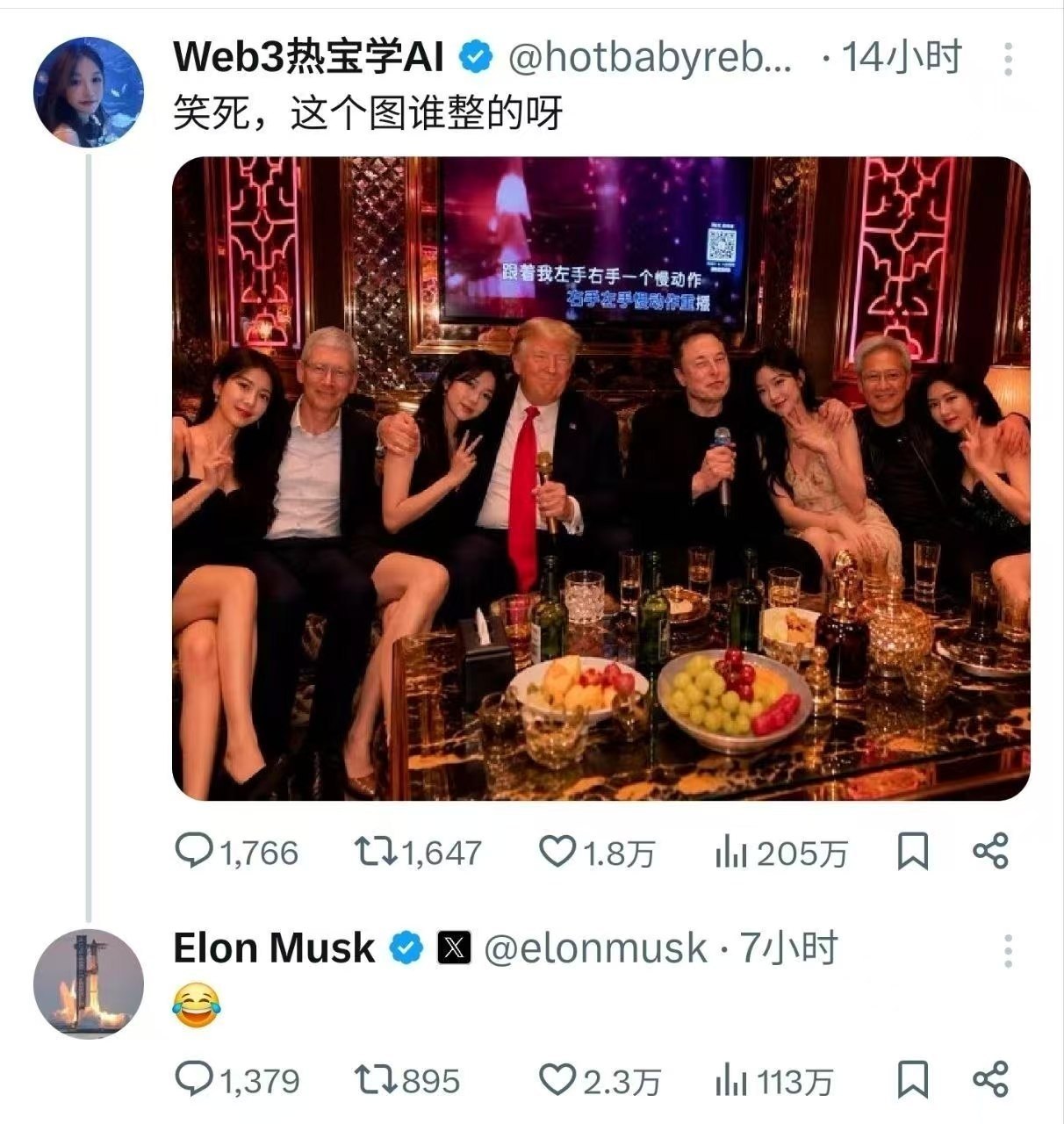Screen dimensions: 1064x1124
Task: Open replies on the Web3热宝学AI post
Action: tap(237, 852)
